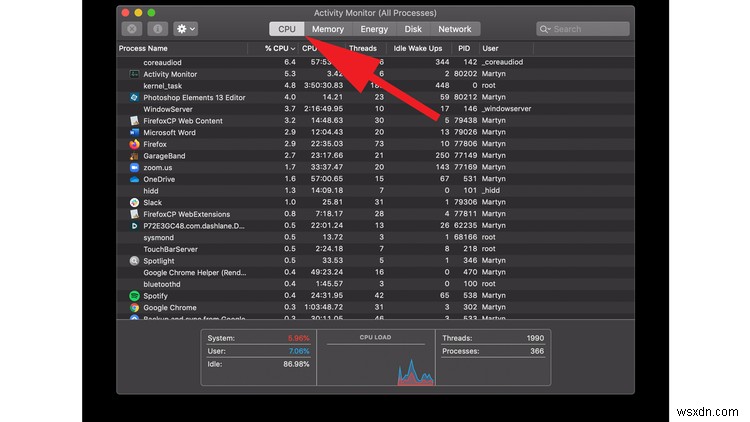This screenshot has width=750, height=422.
Task: Click the Threads count 1990
Action: click(535, 338)
